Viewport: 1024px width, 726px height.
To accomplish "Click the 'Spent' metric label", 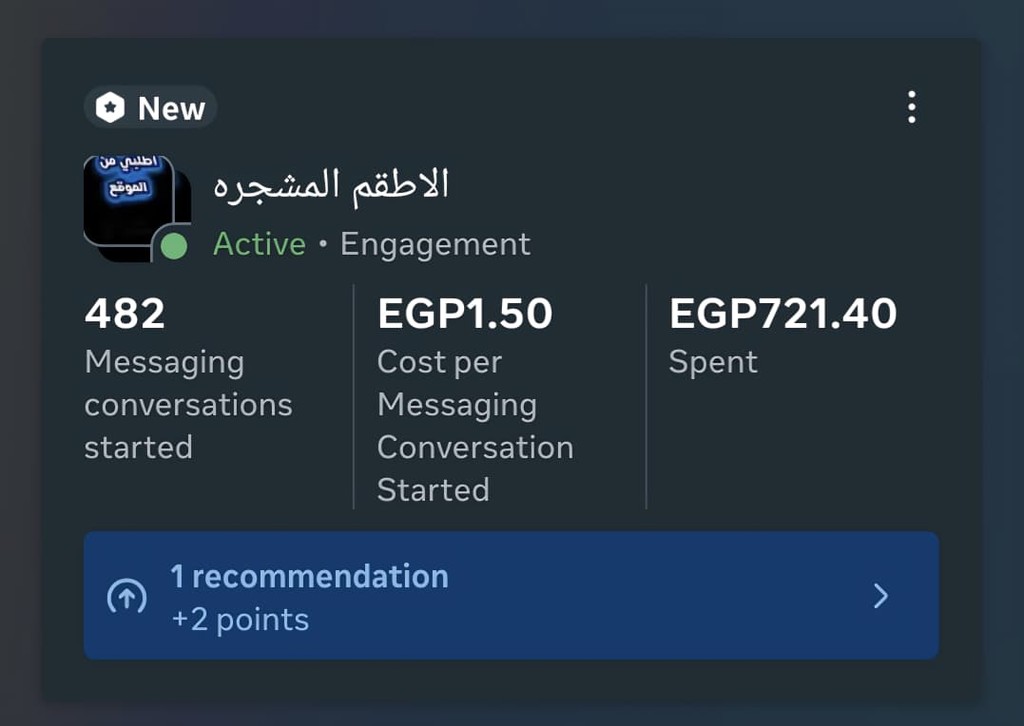I will click(x=713, y=362).
